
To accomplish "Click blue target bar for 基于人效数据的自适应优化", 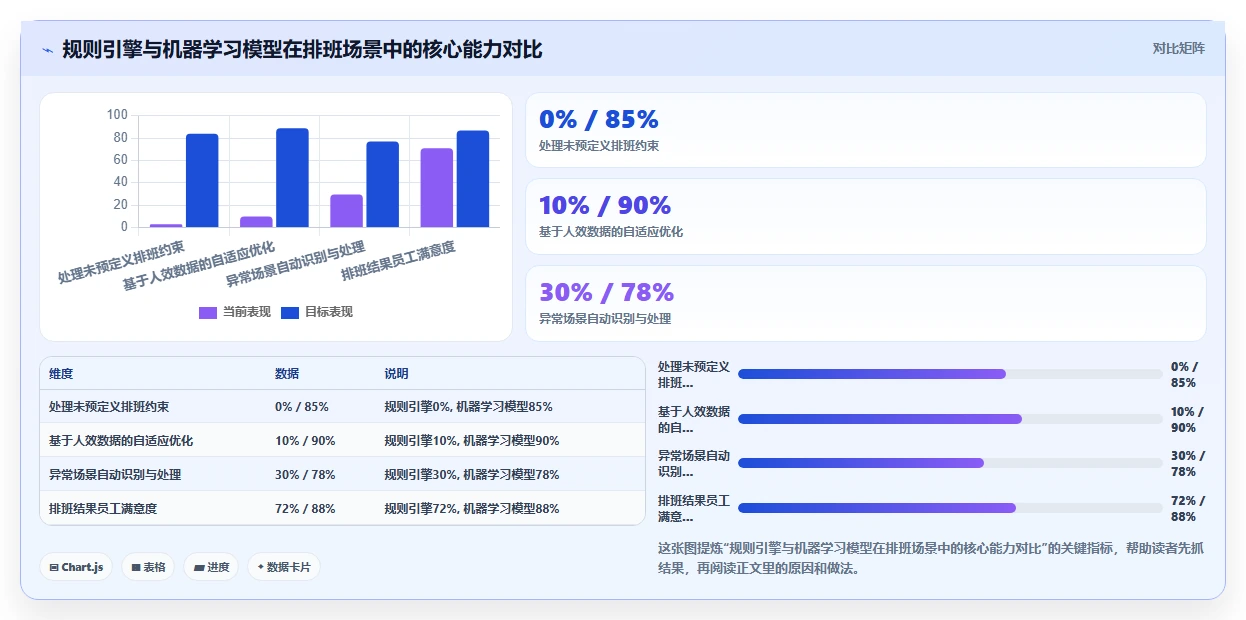I will pos(292,178).
